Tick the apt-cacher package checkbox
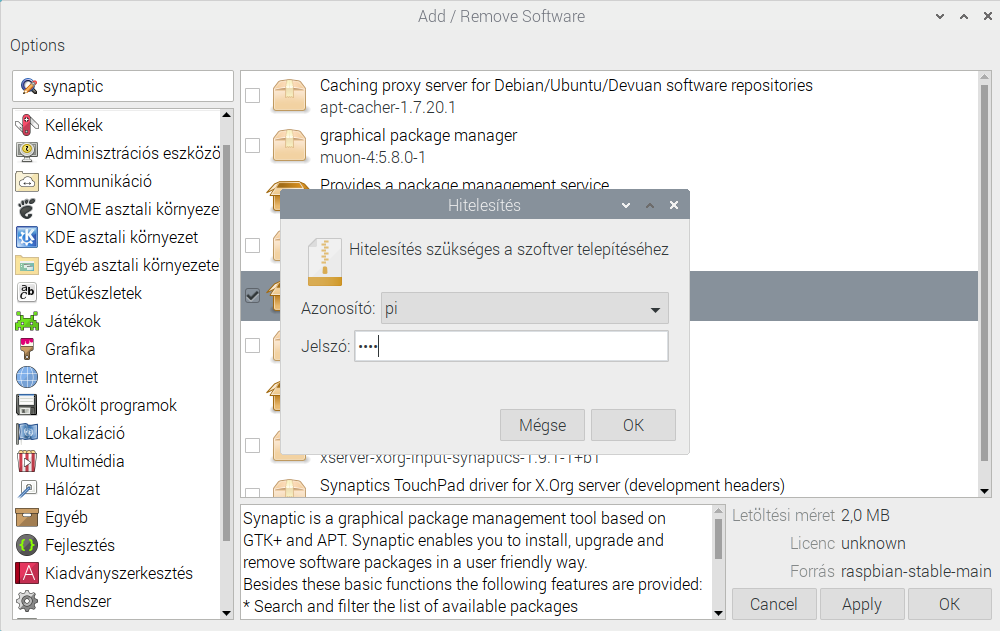The image size is (1000, 631). point(253,96)
